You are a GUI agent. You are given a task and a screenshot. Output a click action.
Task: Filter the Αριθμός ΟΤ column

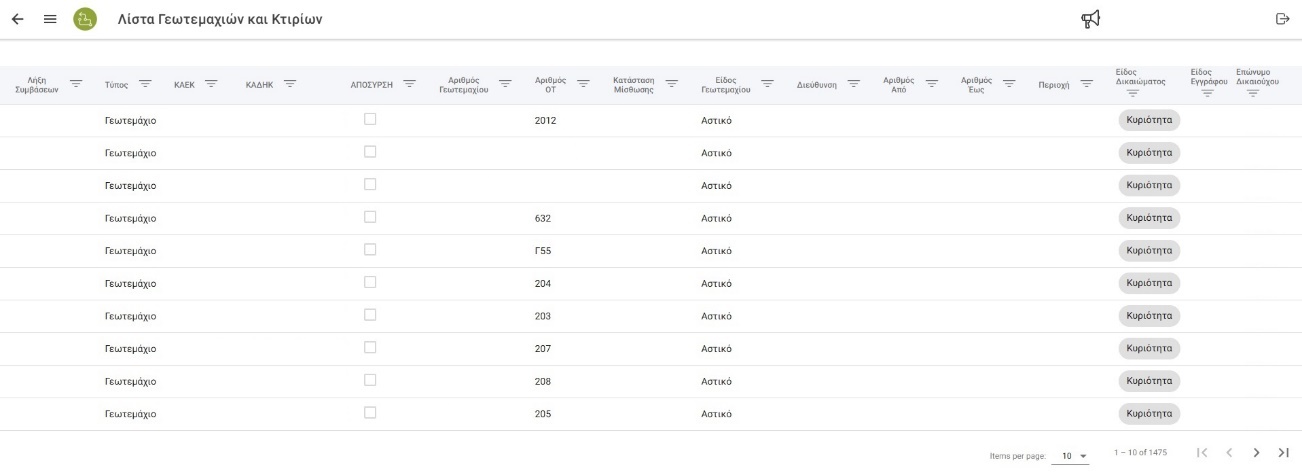point(583,84)
